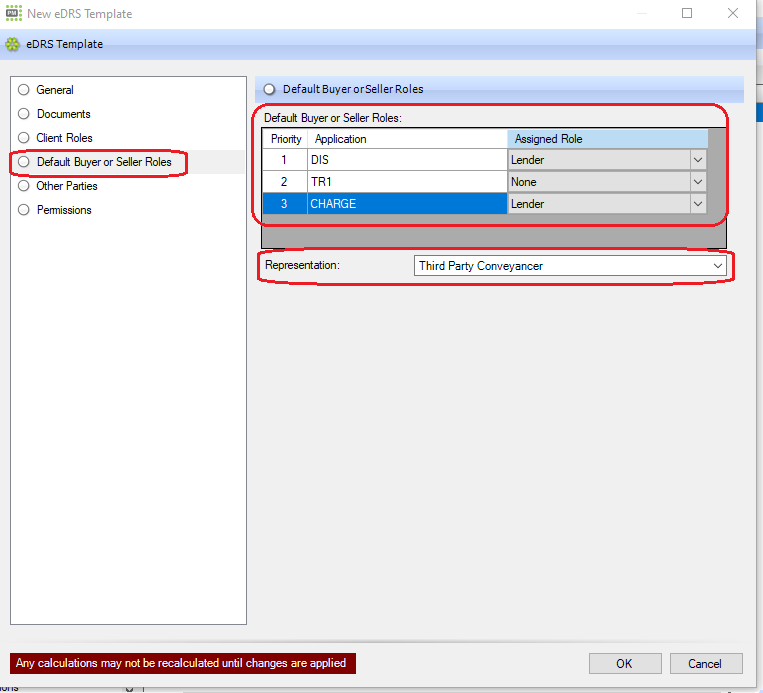The image size is (763, 693).
Task: Select the Other Parties radio option
Action: pyautogui.click(x=23, y=186)
